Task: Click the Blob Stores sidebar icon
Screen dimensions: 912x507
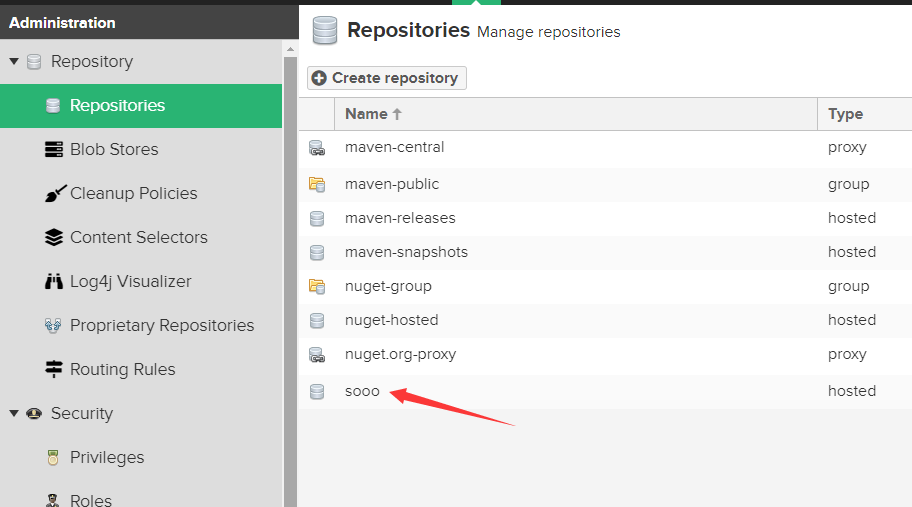Action: (54, 149)
